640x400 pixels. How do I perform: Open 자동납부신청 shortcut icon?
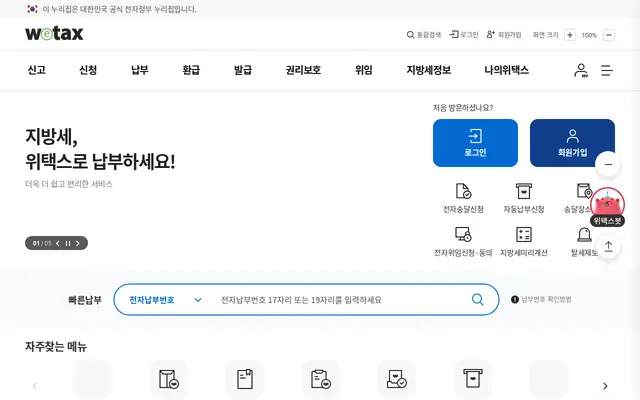pos(524,198)
